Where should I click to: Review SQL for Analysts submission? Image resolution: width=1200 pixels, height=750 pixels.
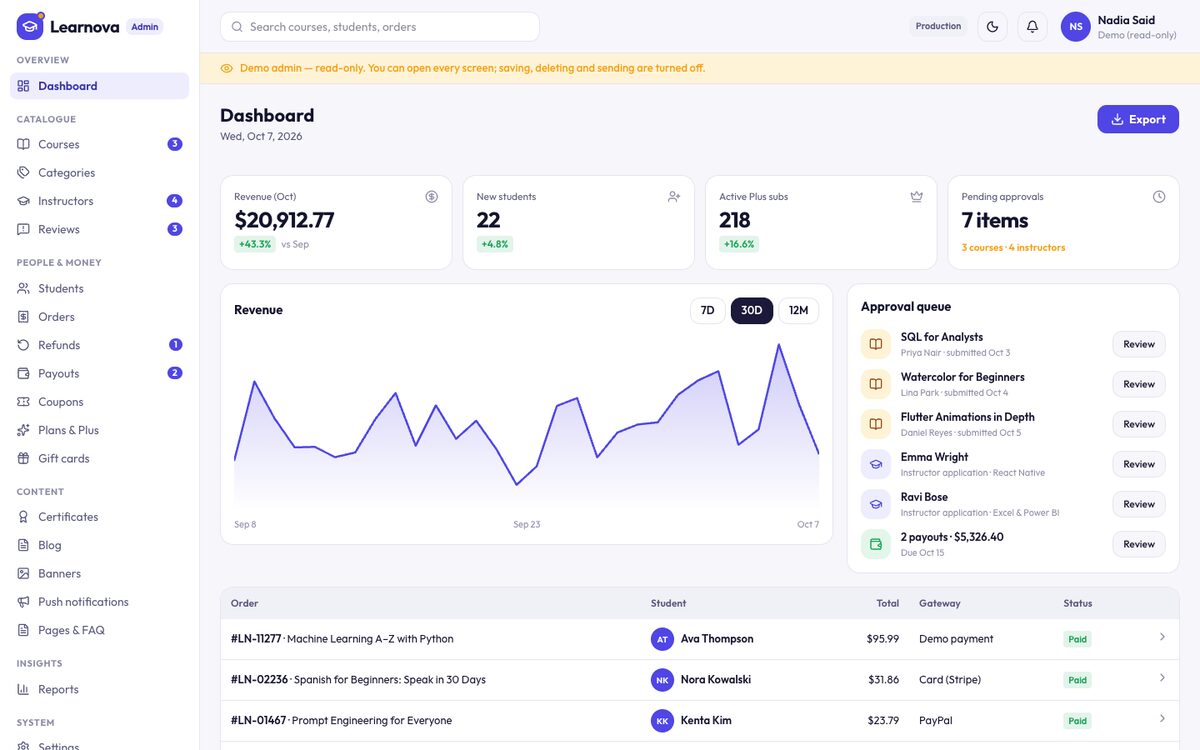tap(1139, 344)
